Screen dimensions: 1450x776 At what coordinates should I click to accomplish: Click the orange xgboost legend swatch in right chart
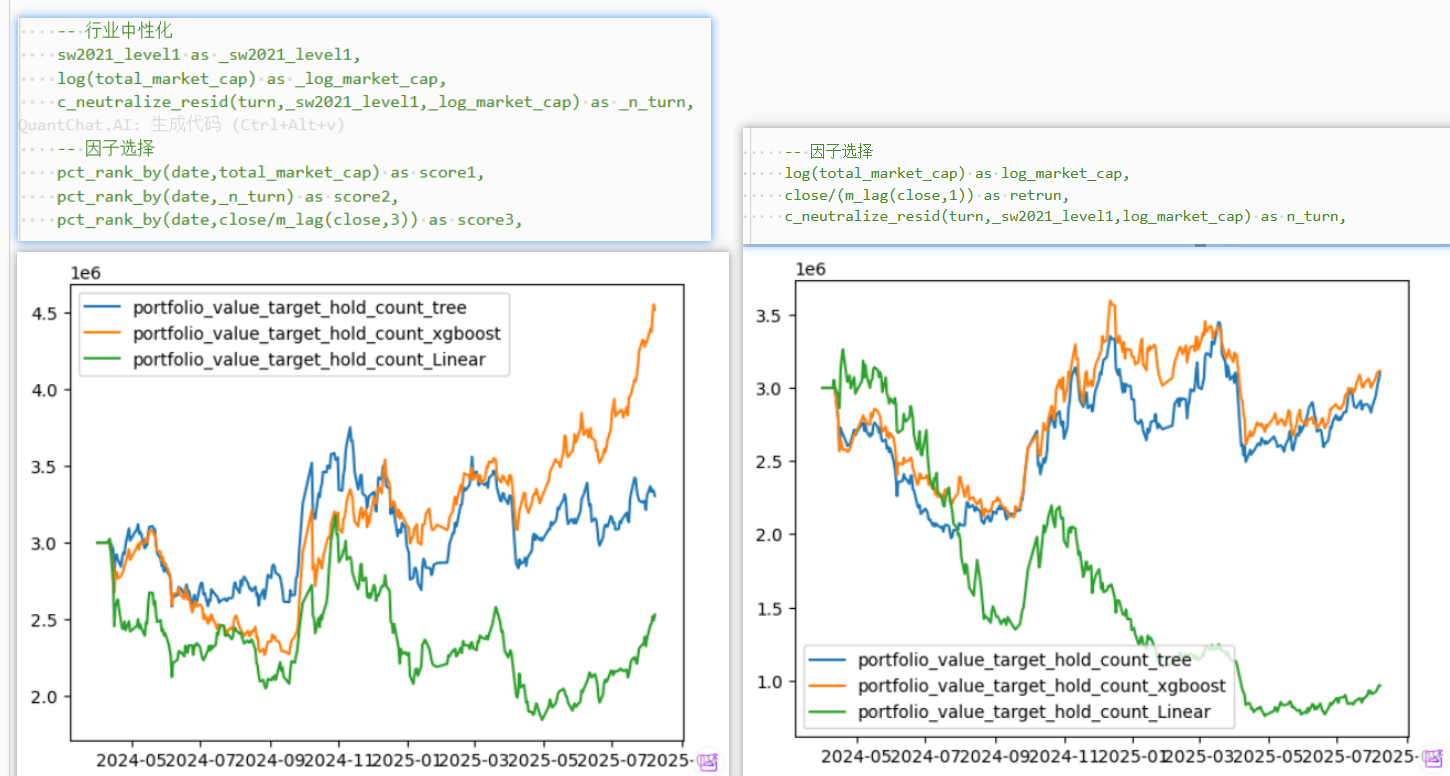pos(829,686)
